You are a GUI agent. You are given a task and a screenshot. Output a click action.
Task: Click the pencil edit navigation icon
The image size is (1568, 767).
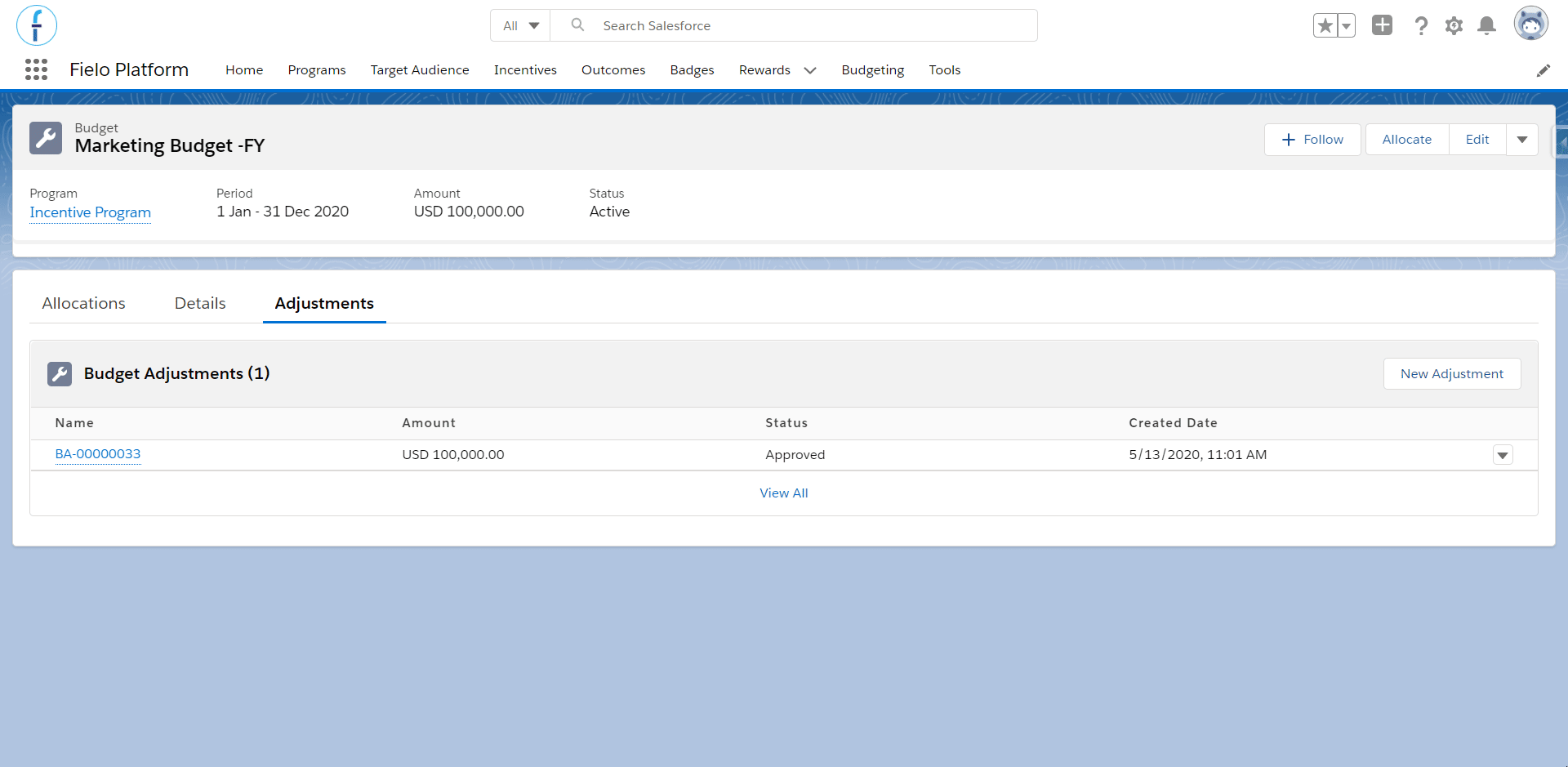tap(1543, 70)
